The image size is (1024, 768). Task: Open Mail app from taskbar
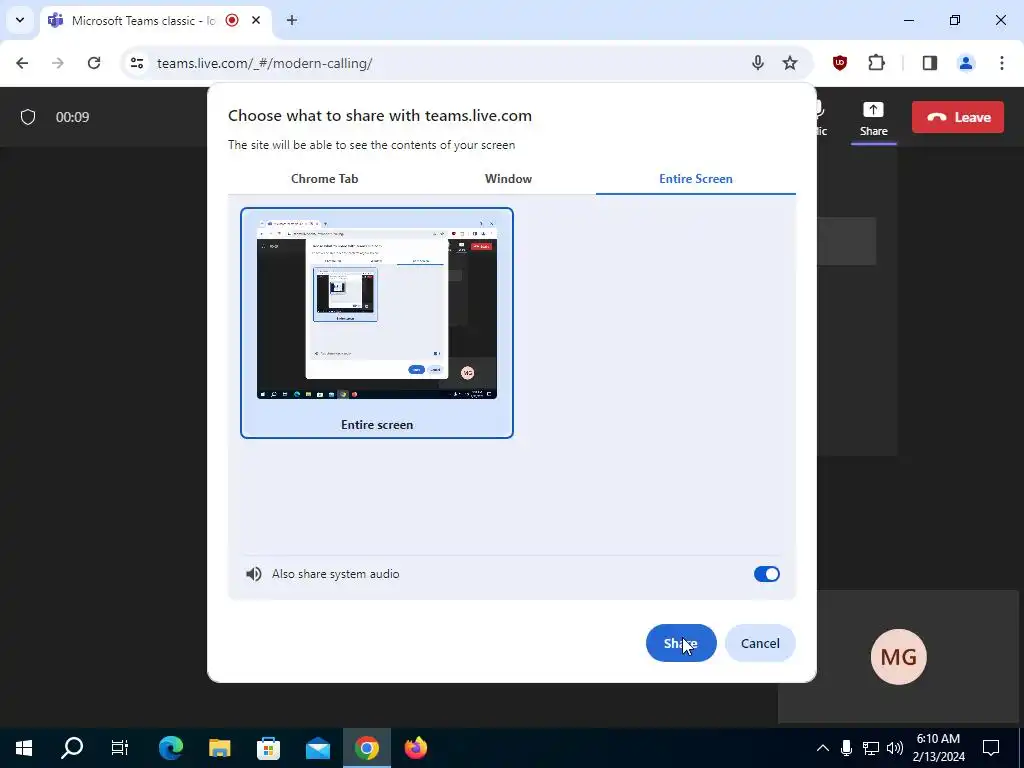[318, 748]
